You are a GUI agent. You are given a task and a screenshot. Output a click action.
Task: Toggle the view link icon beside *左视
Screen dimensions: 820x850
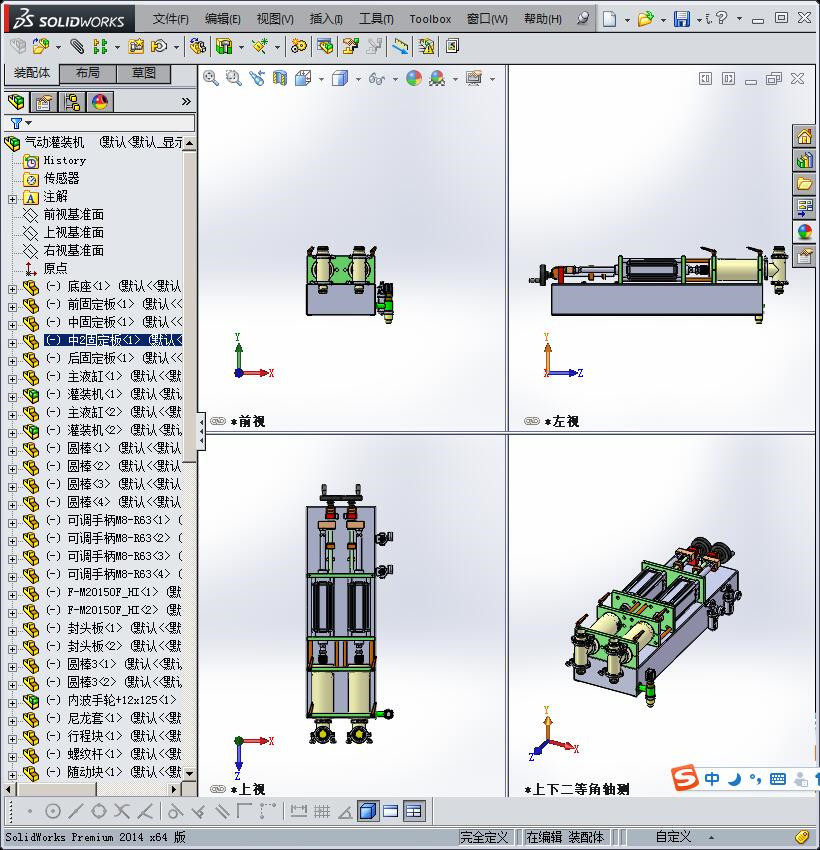[532, 421]
